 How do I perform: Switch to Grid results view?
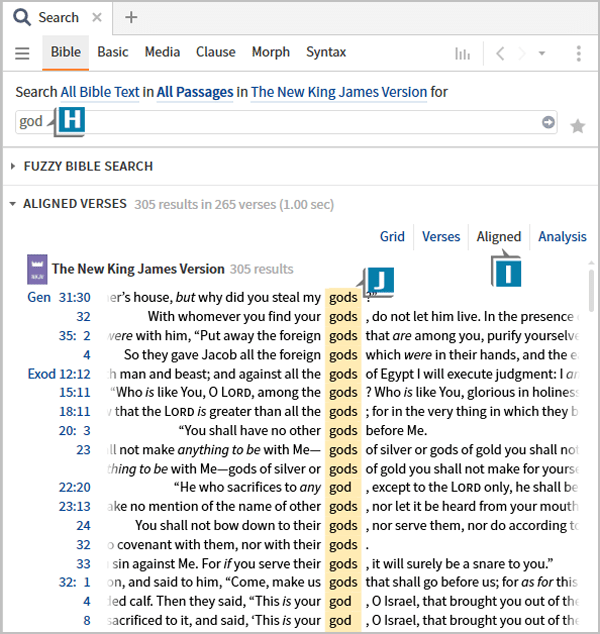pos(392,237)
